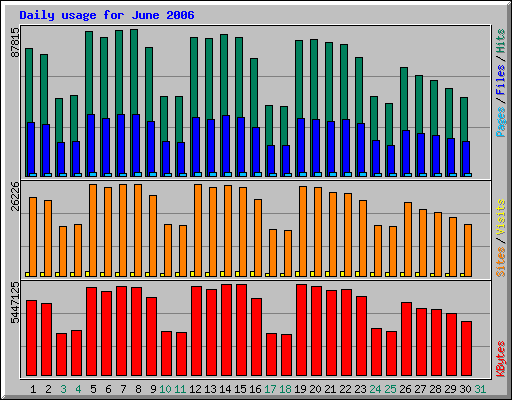The width and height of the screenshot is (512, 400).
Task: Click day label 5 on x-axis
Action: coord(93,389)
